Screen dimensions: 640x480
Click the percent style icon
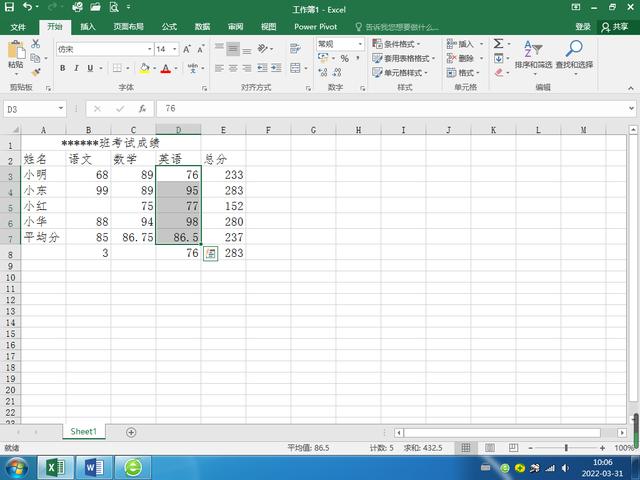click(344, 58)
